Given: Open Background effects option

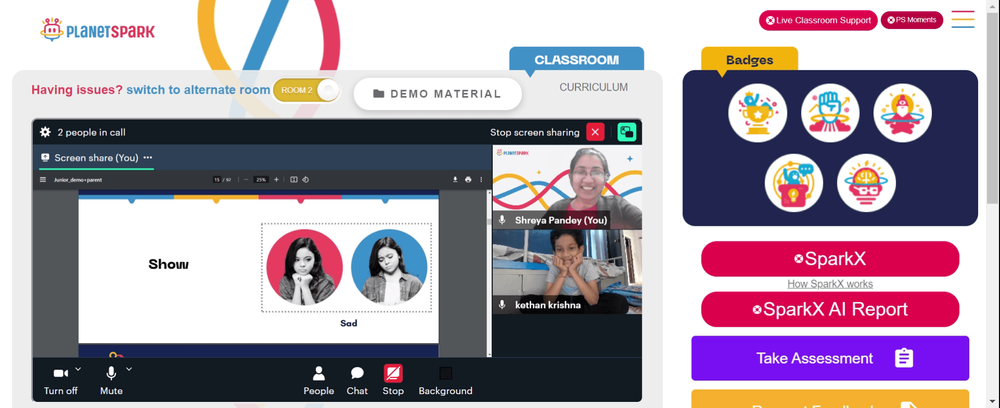Looking at the screenshot, I should click(445, 381).
